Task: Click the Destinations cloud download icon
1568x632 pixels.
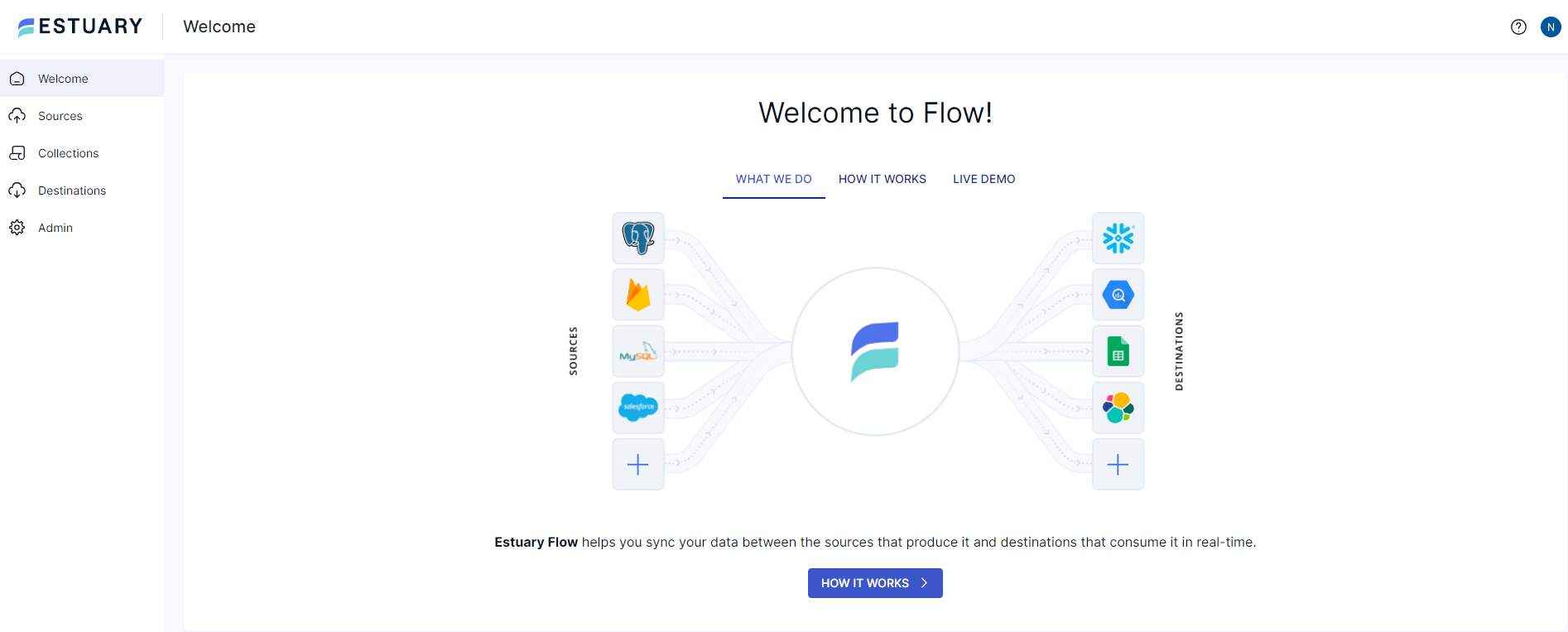Action: point(17,191)
